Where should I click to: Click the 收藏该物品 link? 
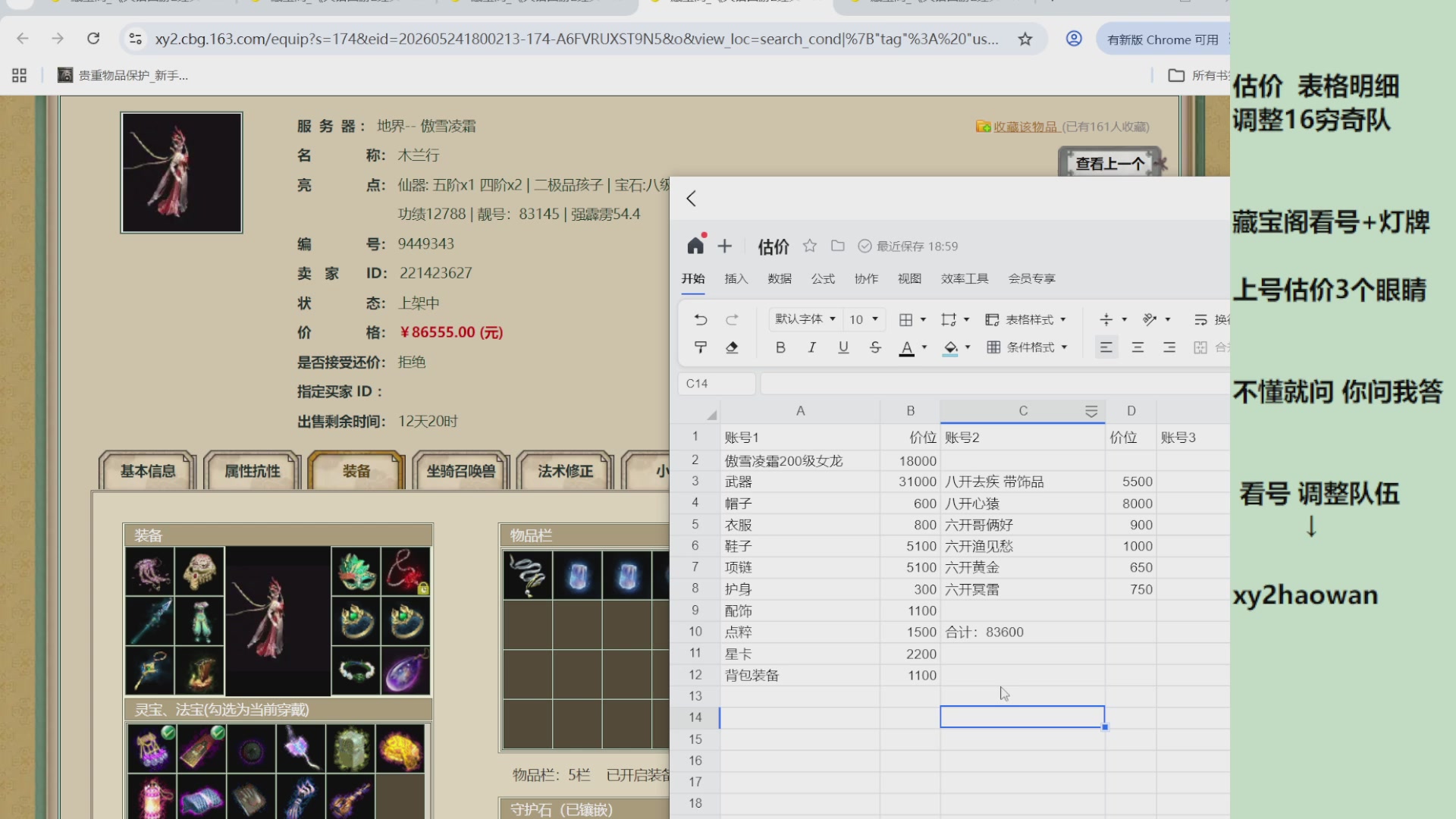[x=1025, y=127]
